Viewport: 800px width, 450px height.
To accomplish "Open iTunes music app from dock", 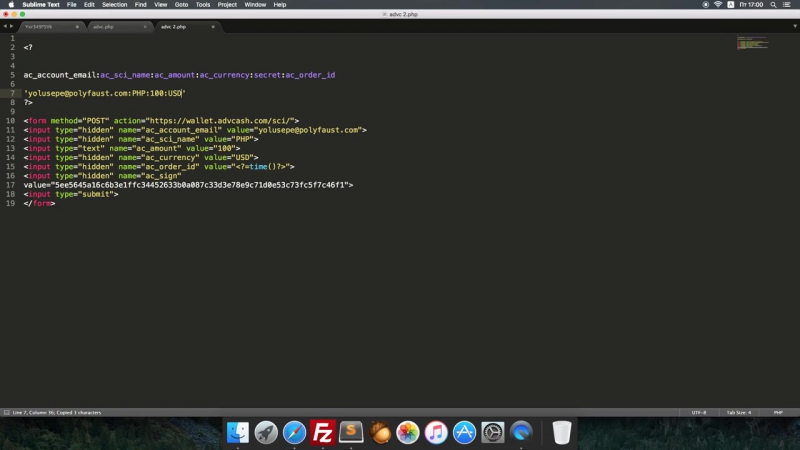I will coord(436,432).
